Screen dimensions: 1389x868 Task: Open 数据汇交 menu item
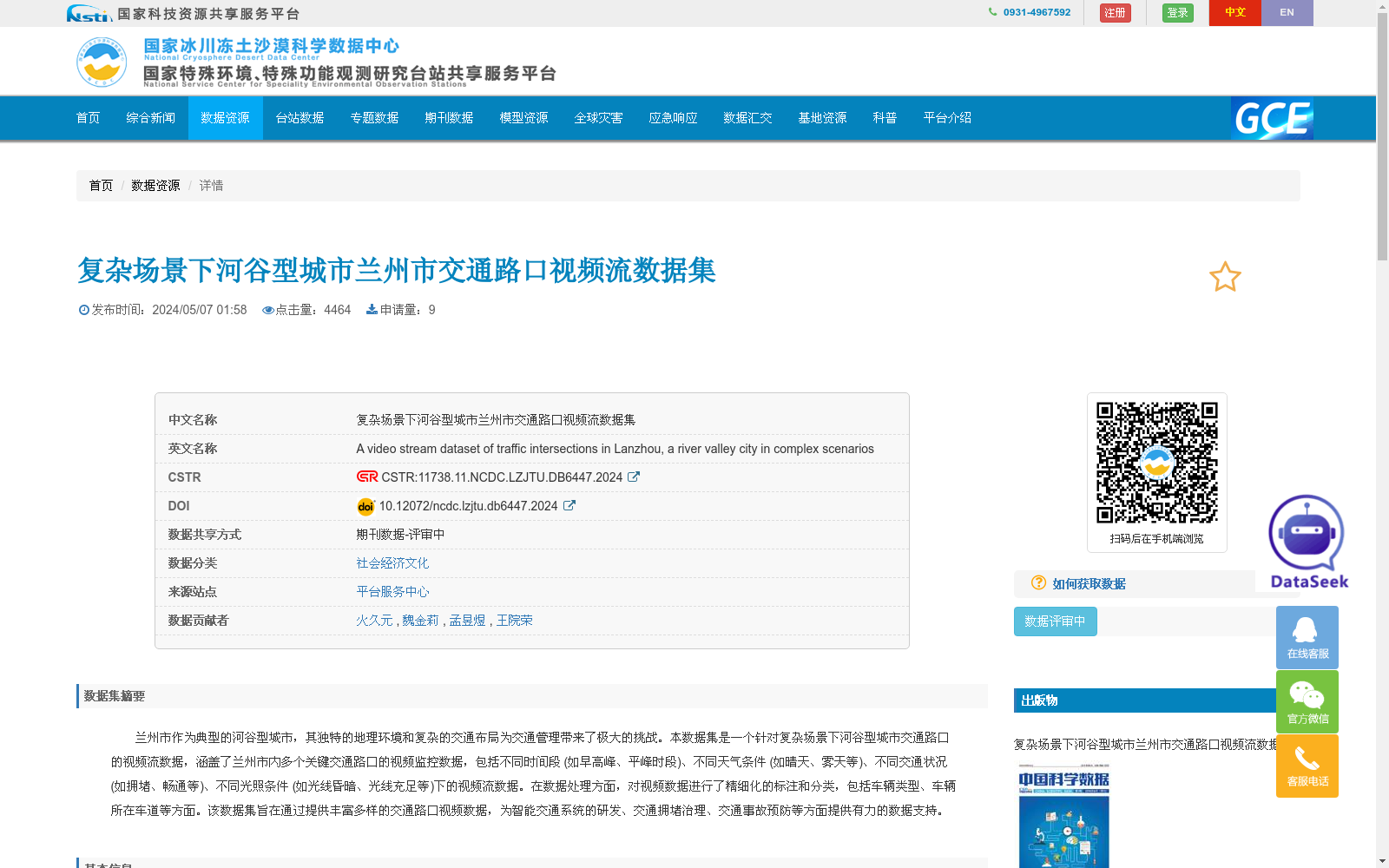click(x=748, y=118)
